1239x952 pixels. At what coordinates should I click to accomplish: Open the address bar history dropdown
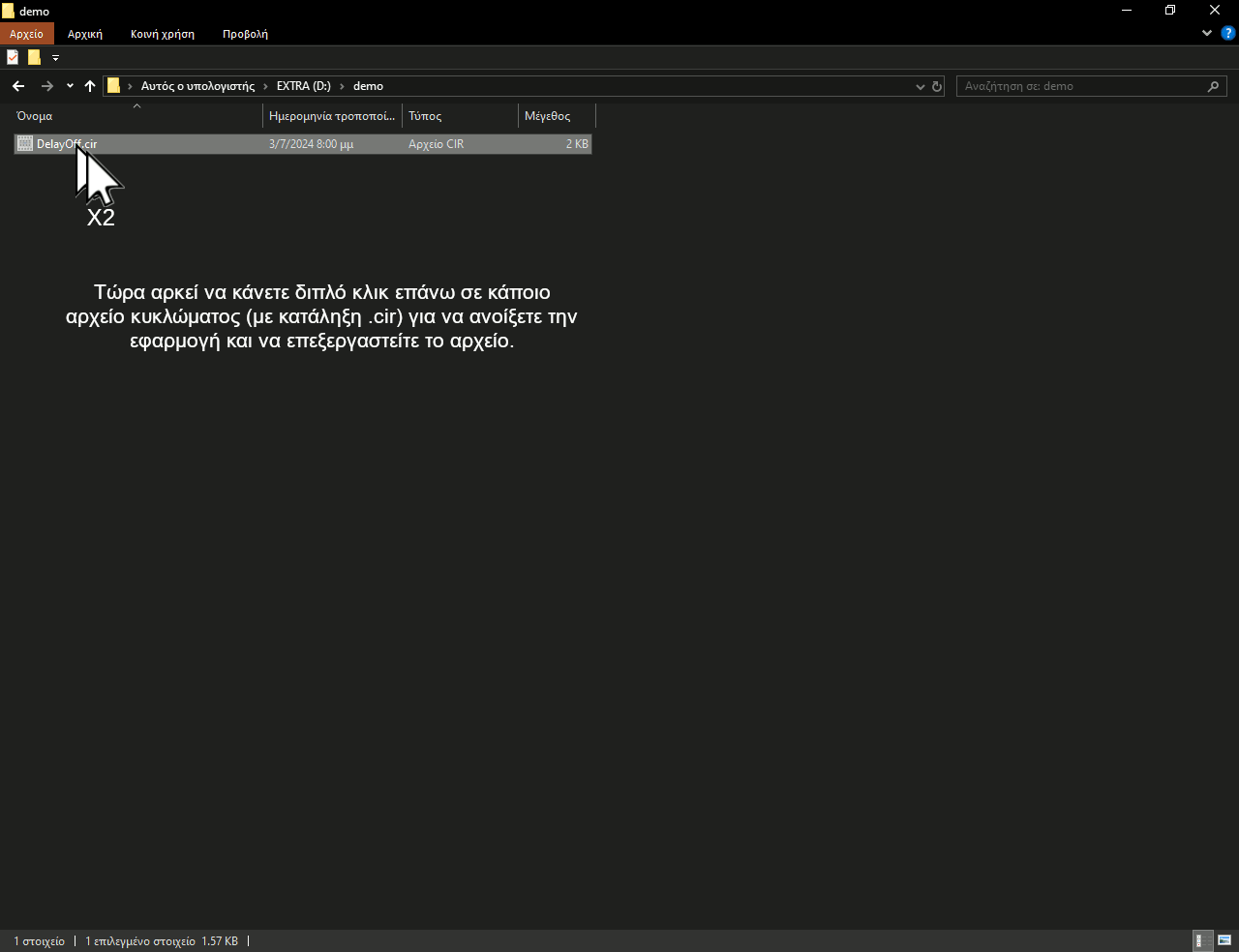point(920,86)
